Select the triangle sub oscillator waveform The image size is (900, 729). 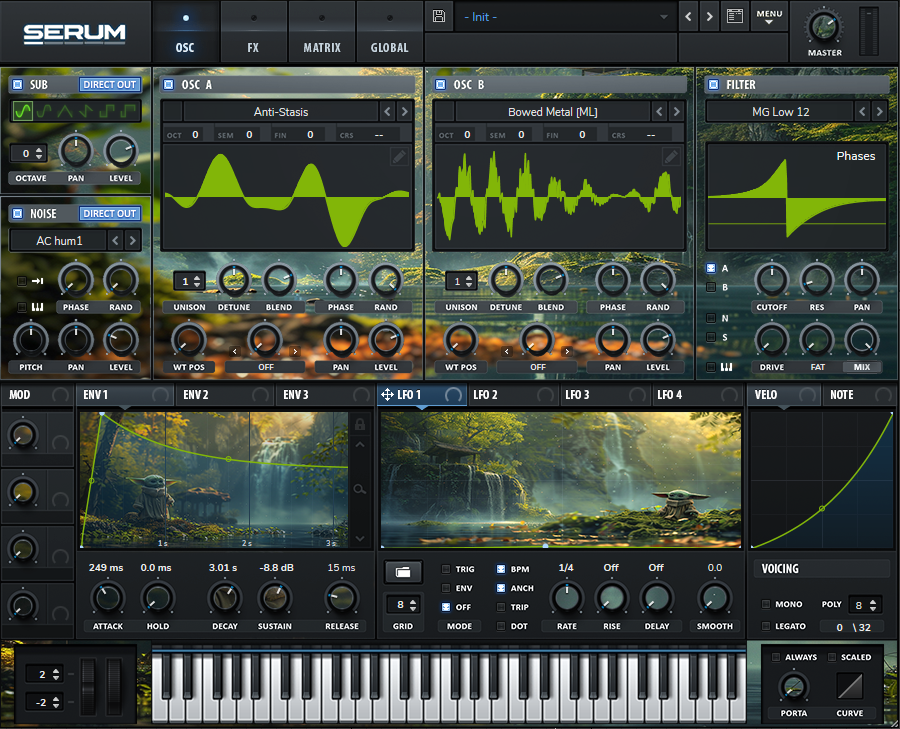65,110
